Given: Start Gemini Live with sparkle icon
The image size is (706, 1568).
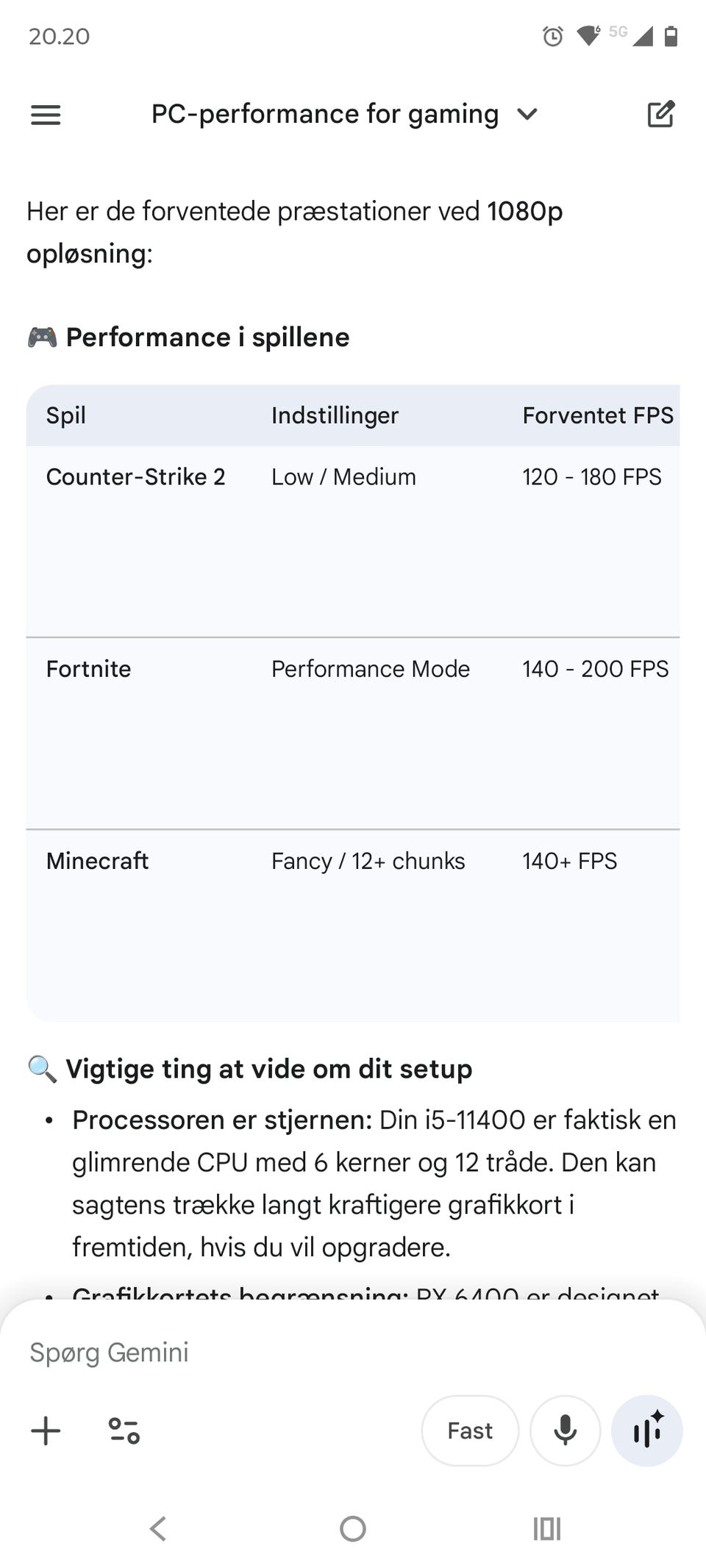Looking at the screenshot, I should click(x=647, y=1431).
